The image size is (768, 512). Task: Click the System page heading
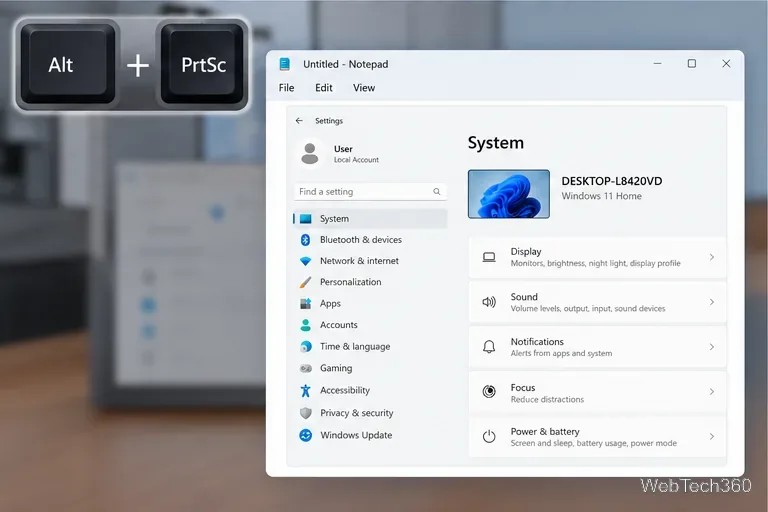coord(496,143)
